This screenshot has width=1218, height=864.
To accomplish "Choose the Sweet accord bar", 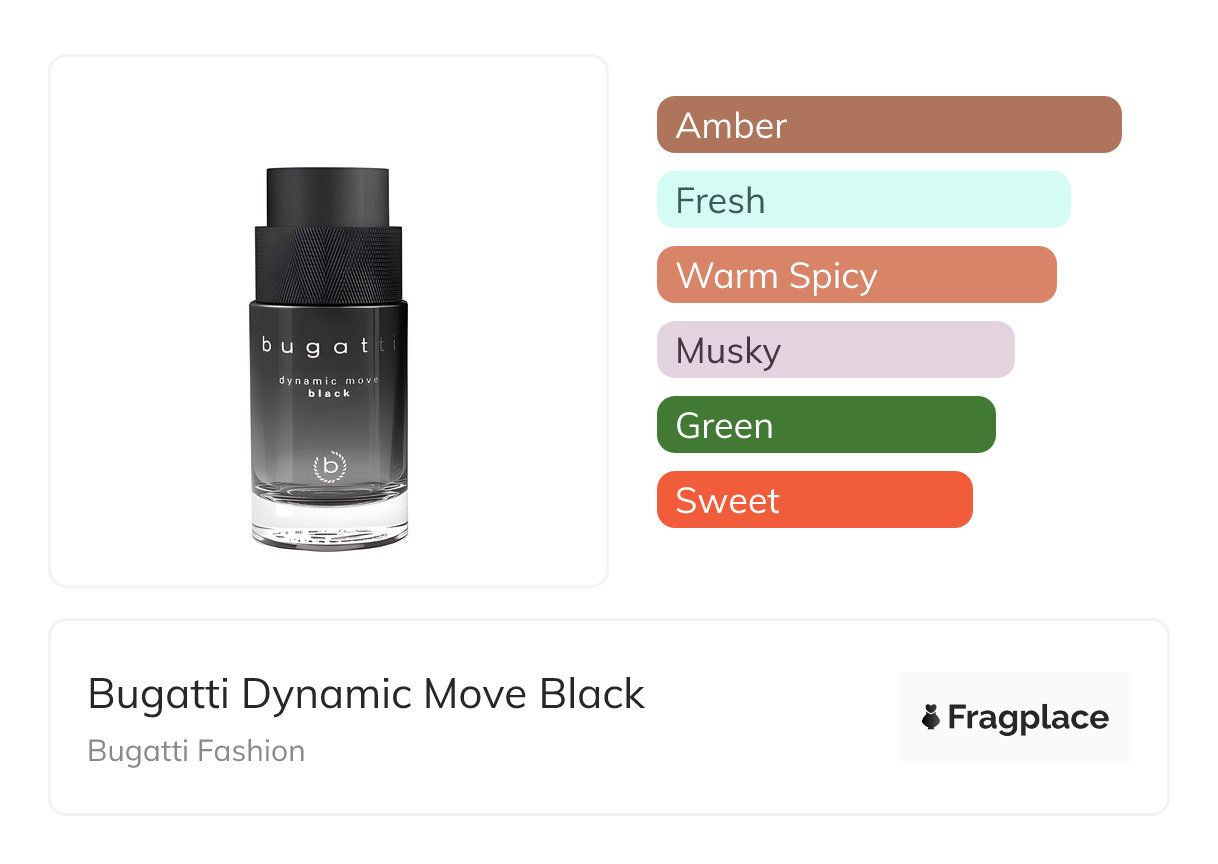I will pyautogui.click(x=814, y=500).
